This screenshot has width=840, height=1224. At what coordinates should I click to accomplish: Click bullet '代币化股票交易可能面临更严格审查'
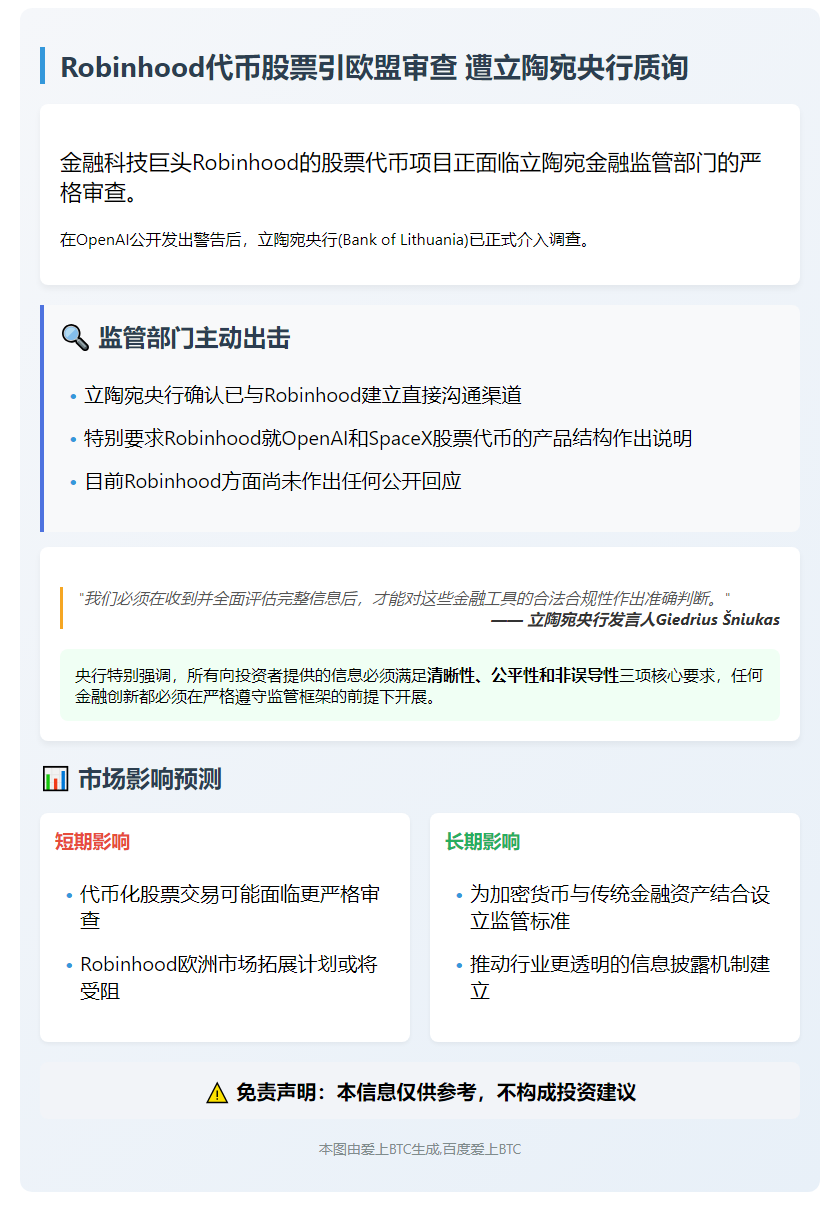[x=230, y=907]
